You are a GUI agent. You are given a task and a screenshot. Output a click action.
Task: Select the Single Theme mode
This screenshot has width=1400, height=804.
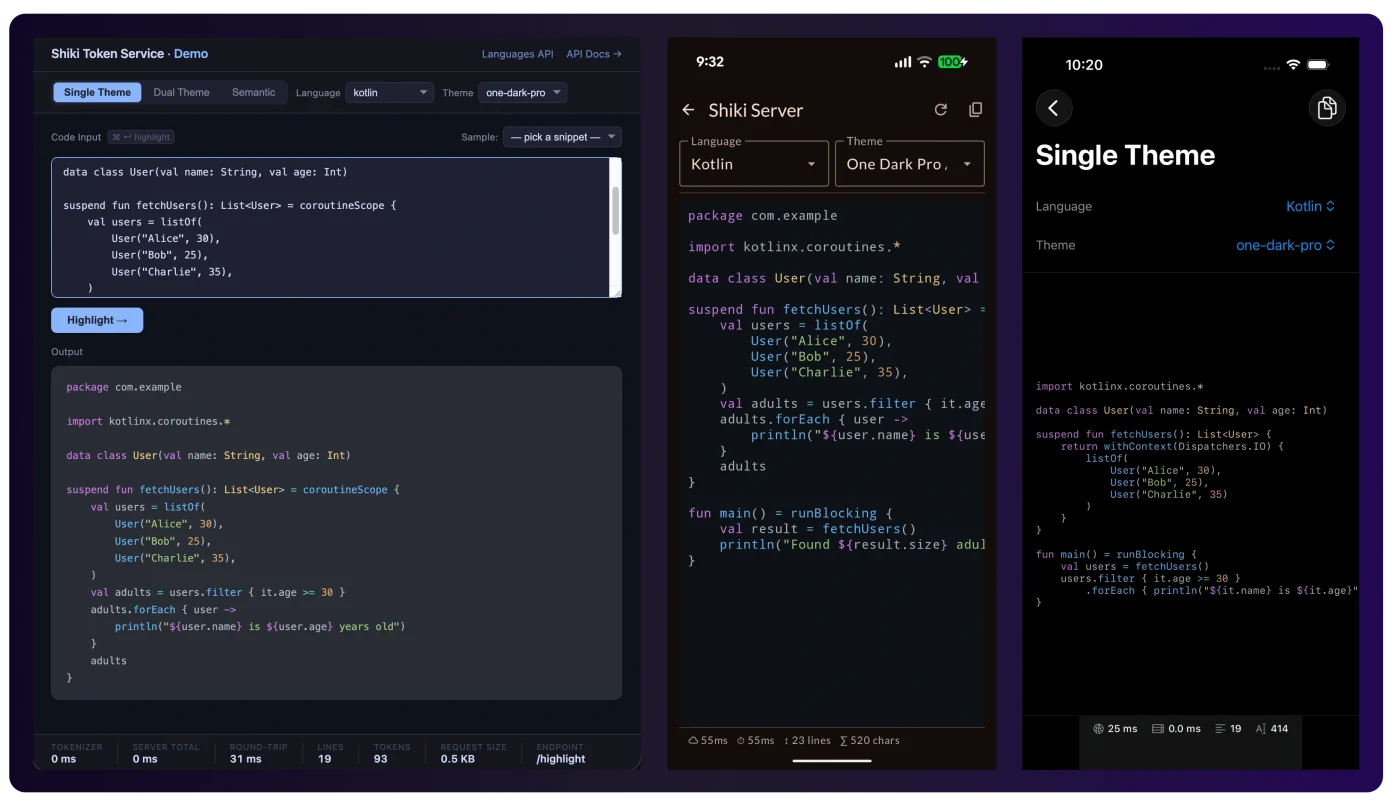pos(97,92)
